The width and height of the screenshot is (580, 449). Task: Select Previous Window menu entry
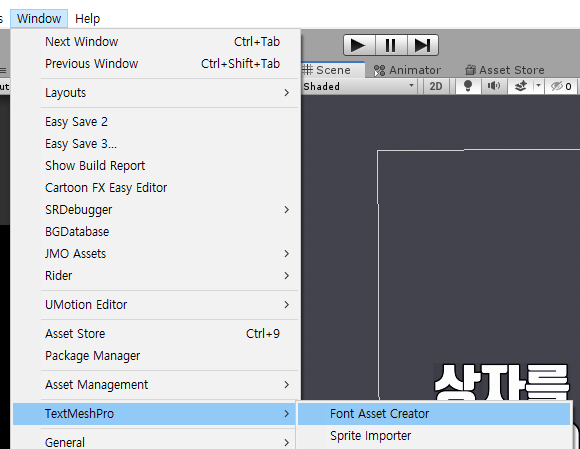point(155,64)
